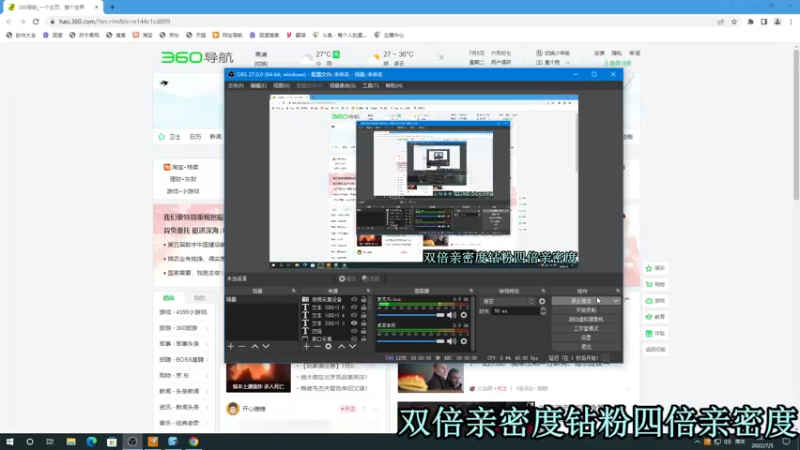Move the scene up in Scenes panel
The height and width of the screenshot is (450, 800).
(255, 346)
